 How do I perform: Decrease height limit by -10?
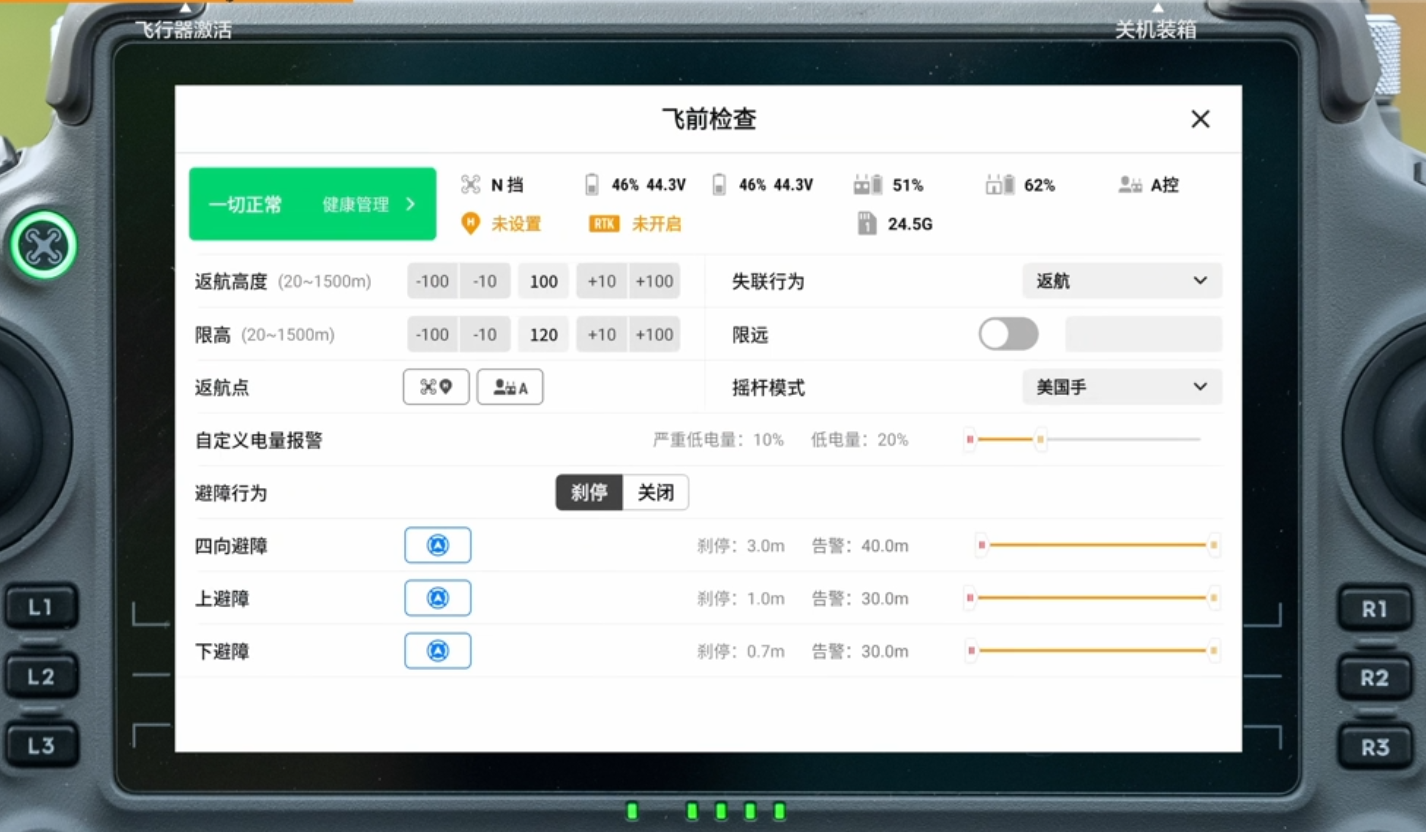(x=485, y=334)
